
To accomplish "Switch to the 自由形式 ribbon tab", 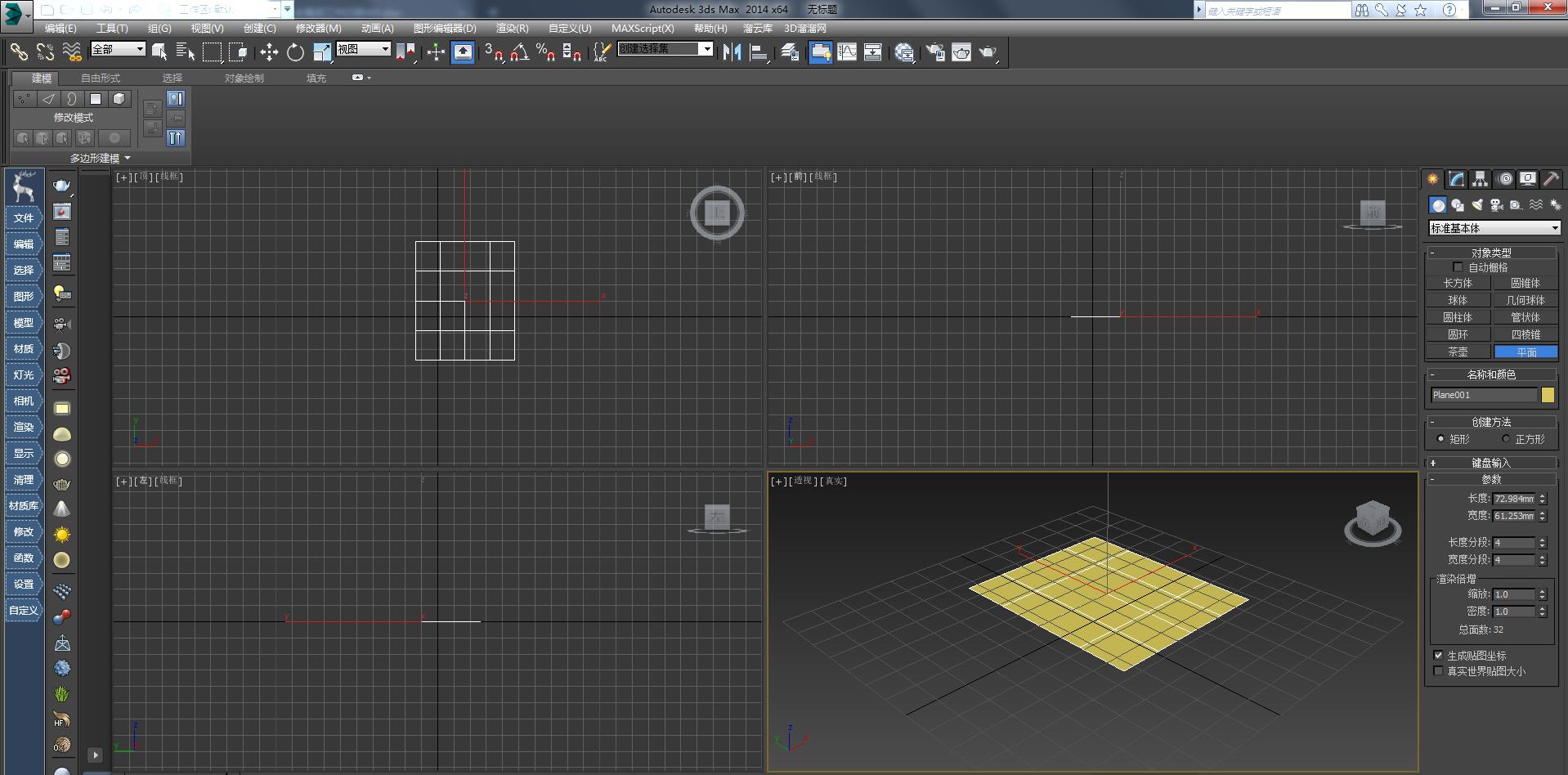I will pos(99,78).
